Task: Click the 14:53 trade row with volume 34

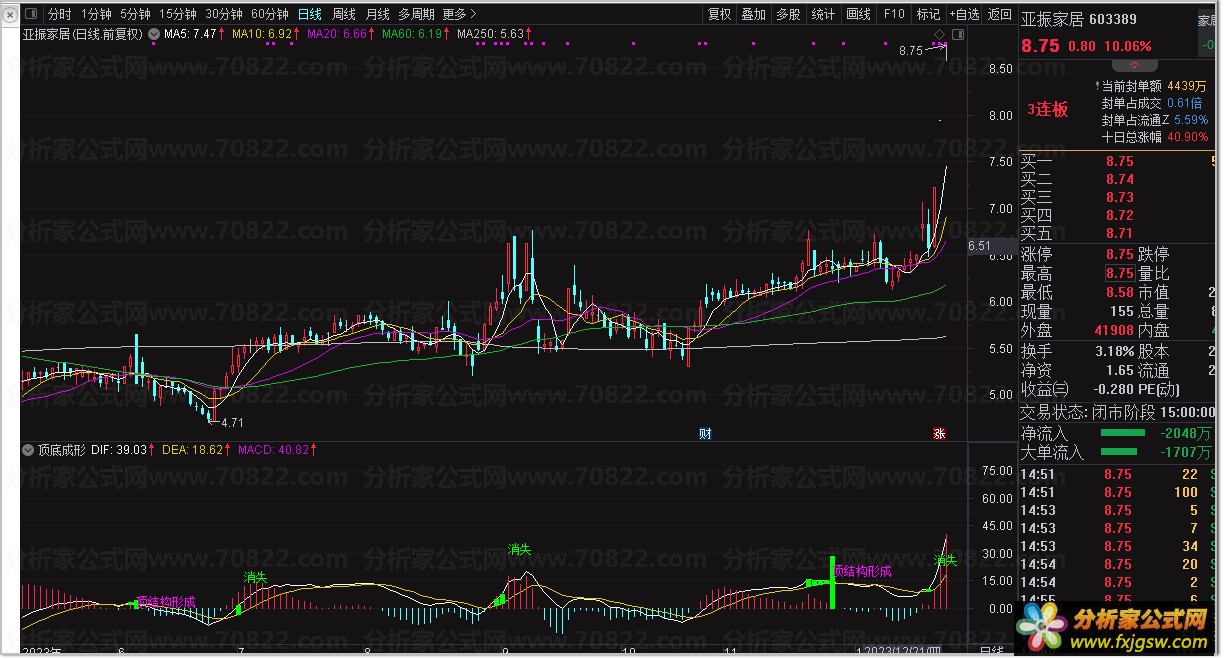Action: tap(1117, 547)
